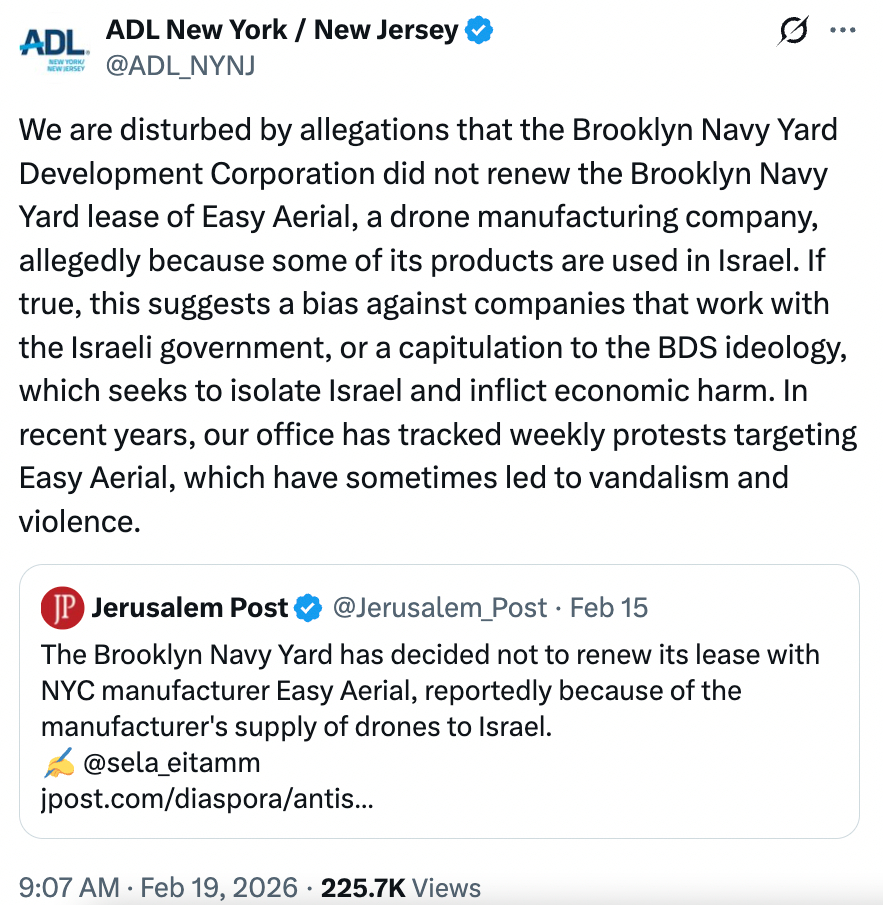Click the main ADL tweet text paragraph

click(x=438, y=324)
